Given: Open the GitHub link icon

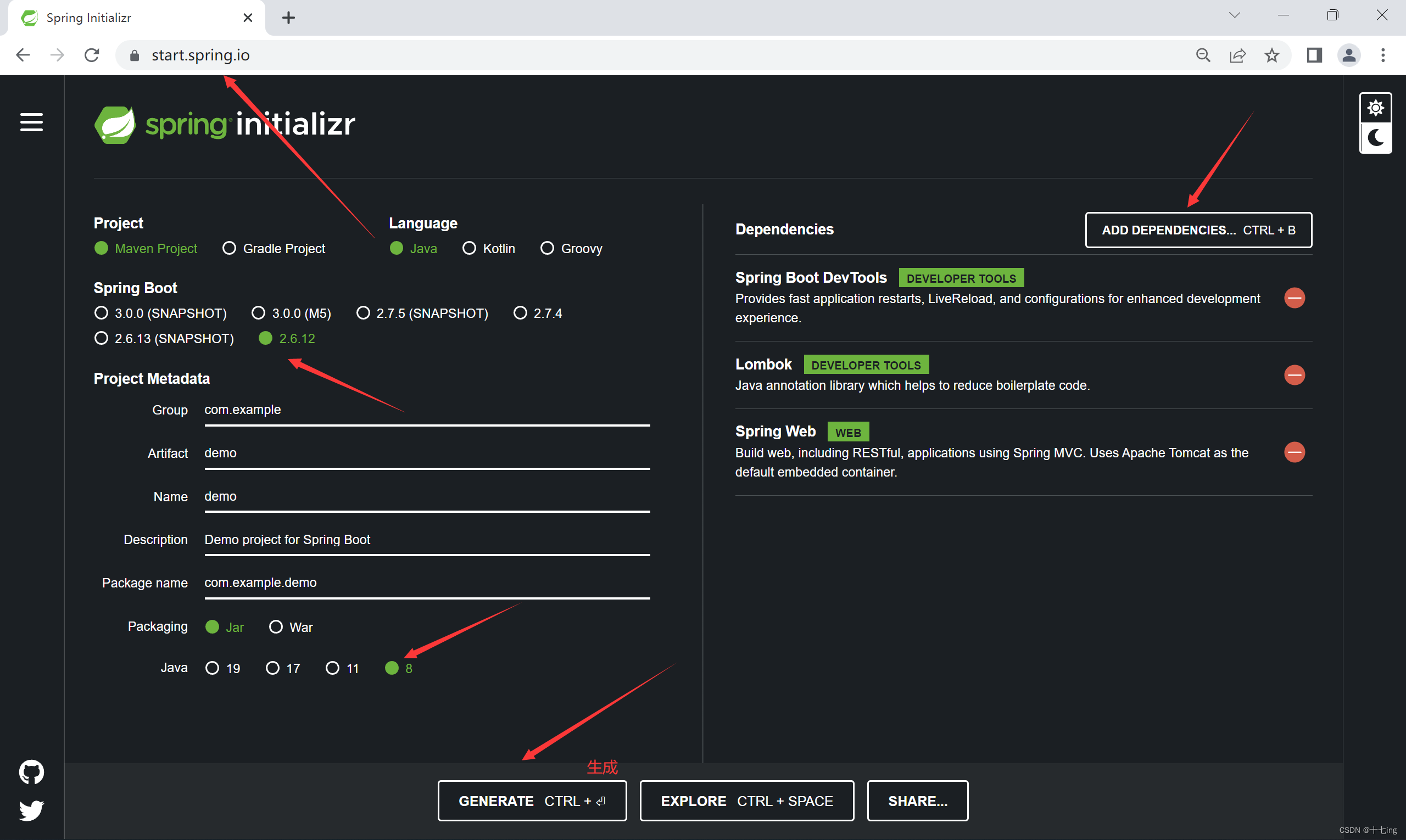Looking at the screenshot, I should click(31, 771).
